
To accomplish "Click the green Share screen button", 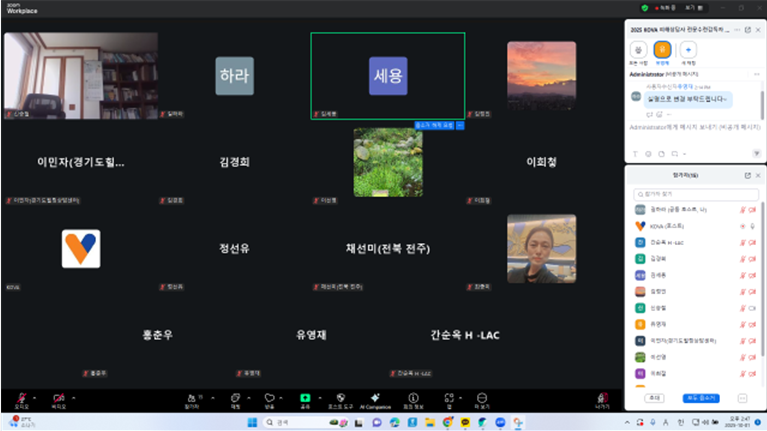I will pyautogui.click(x=305, y=398).
